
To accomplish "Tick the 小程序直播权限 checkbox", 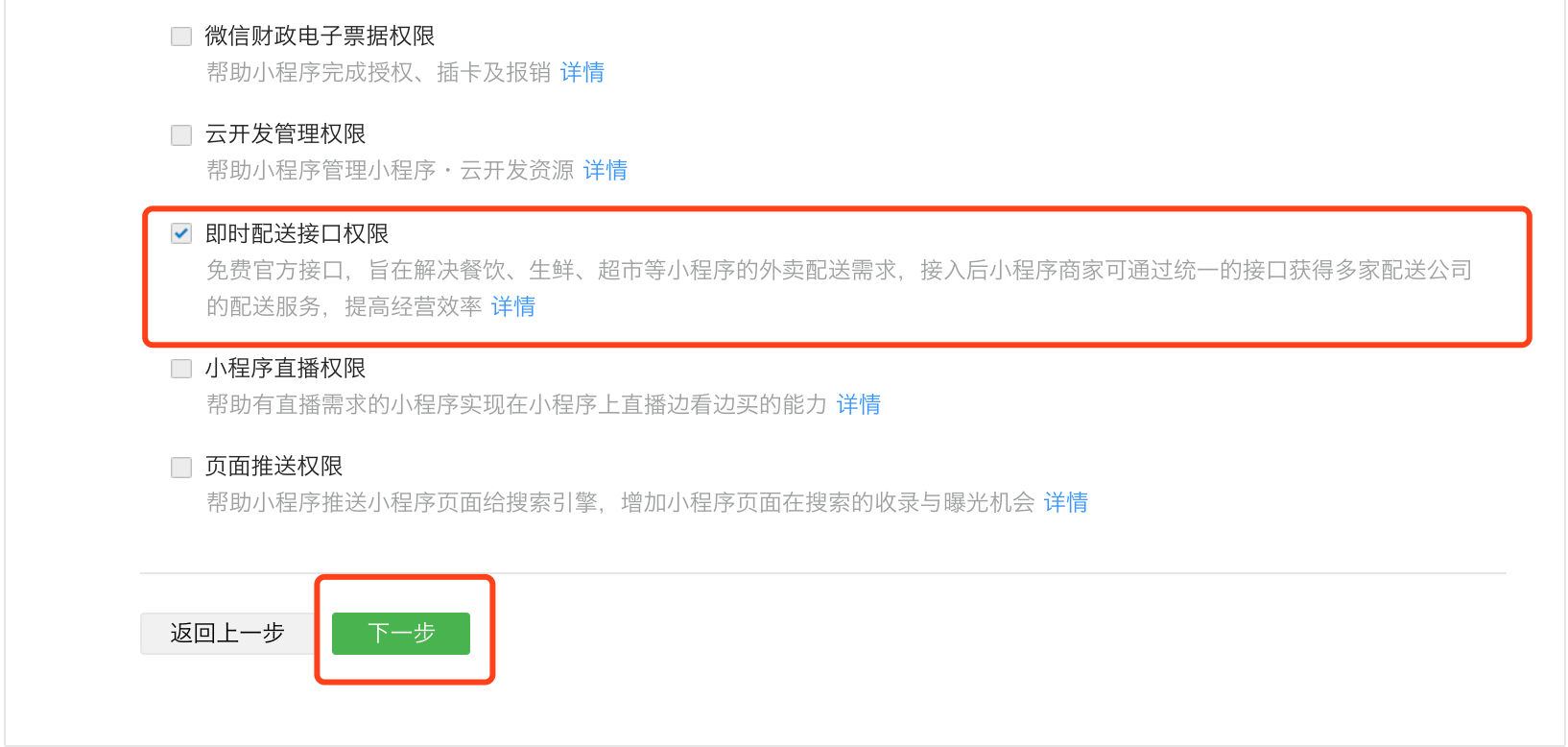I will (181, 369).
